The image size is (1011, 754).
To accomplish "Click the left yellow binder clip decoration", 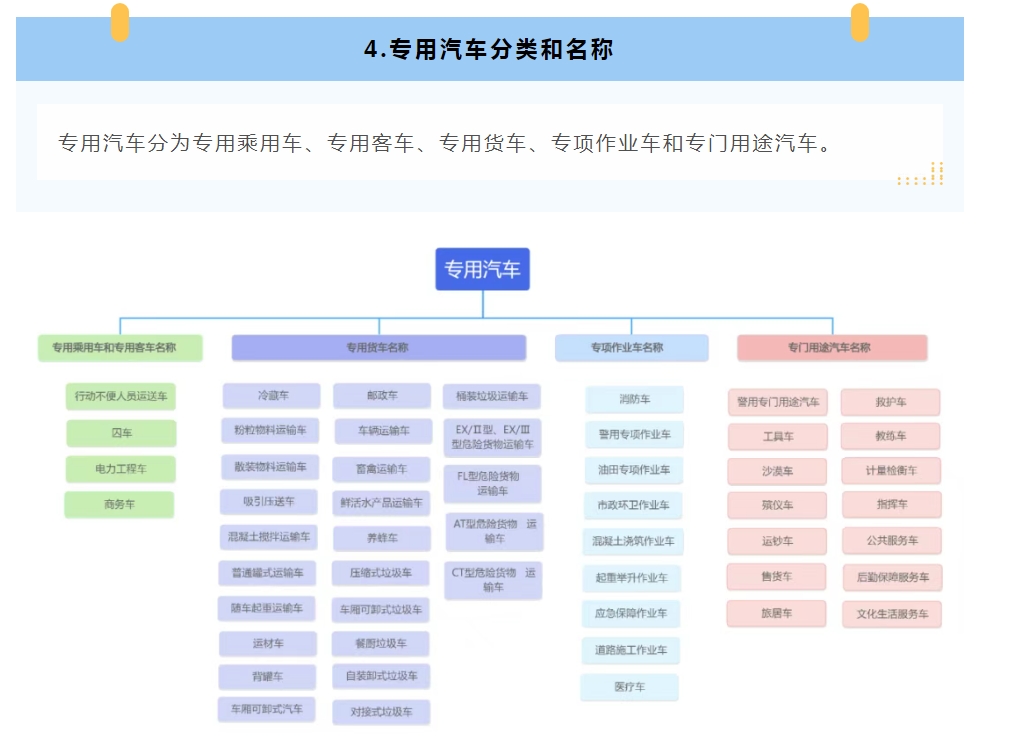I will [120, 22].
